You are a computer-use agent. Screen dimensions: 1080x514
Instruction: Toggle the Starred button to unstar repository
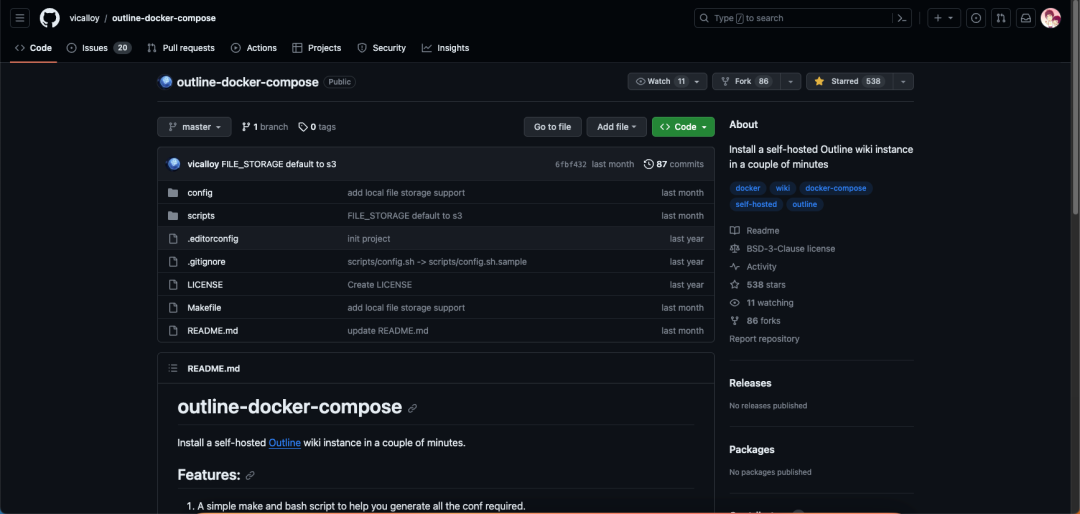pyautogui.click(x=849, y=81)
